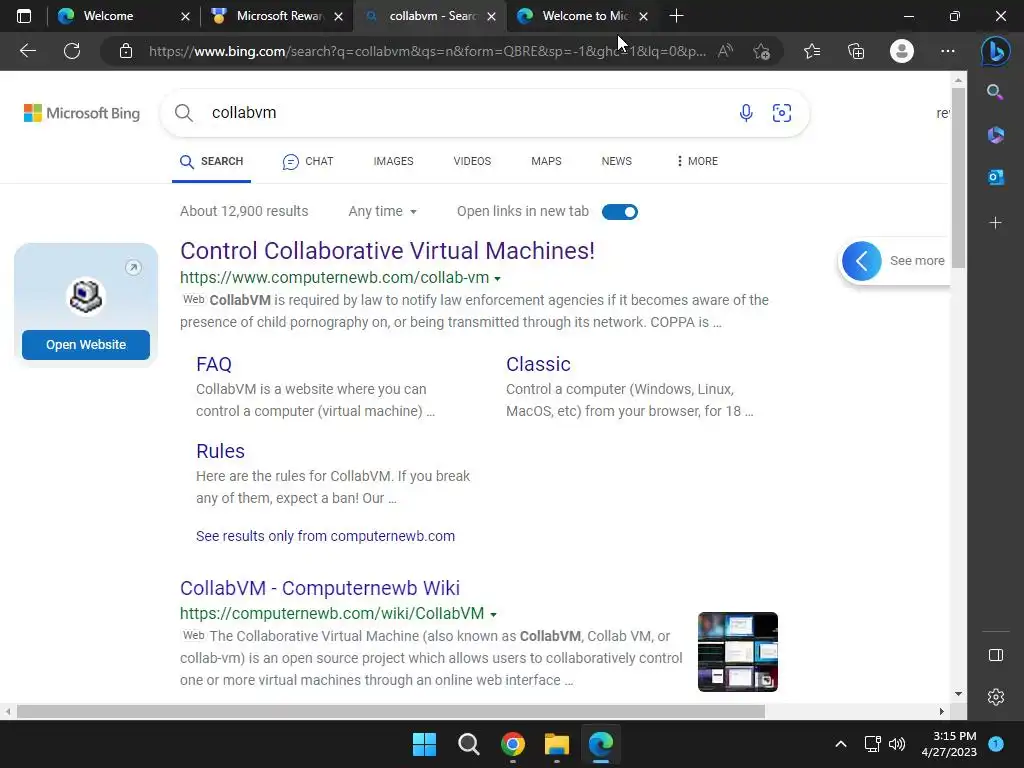Open the Classic sublink

pyautogui.click(x=538, y=364)
